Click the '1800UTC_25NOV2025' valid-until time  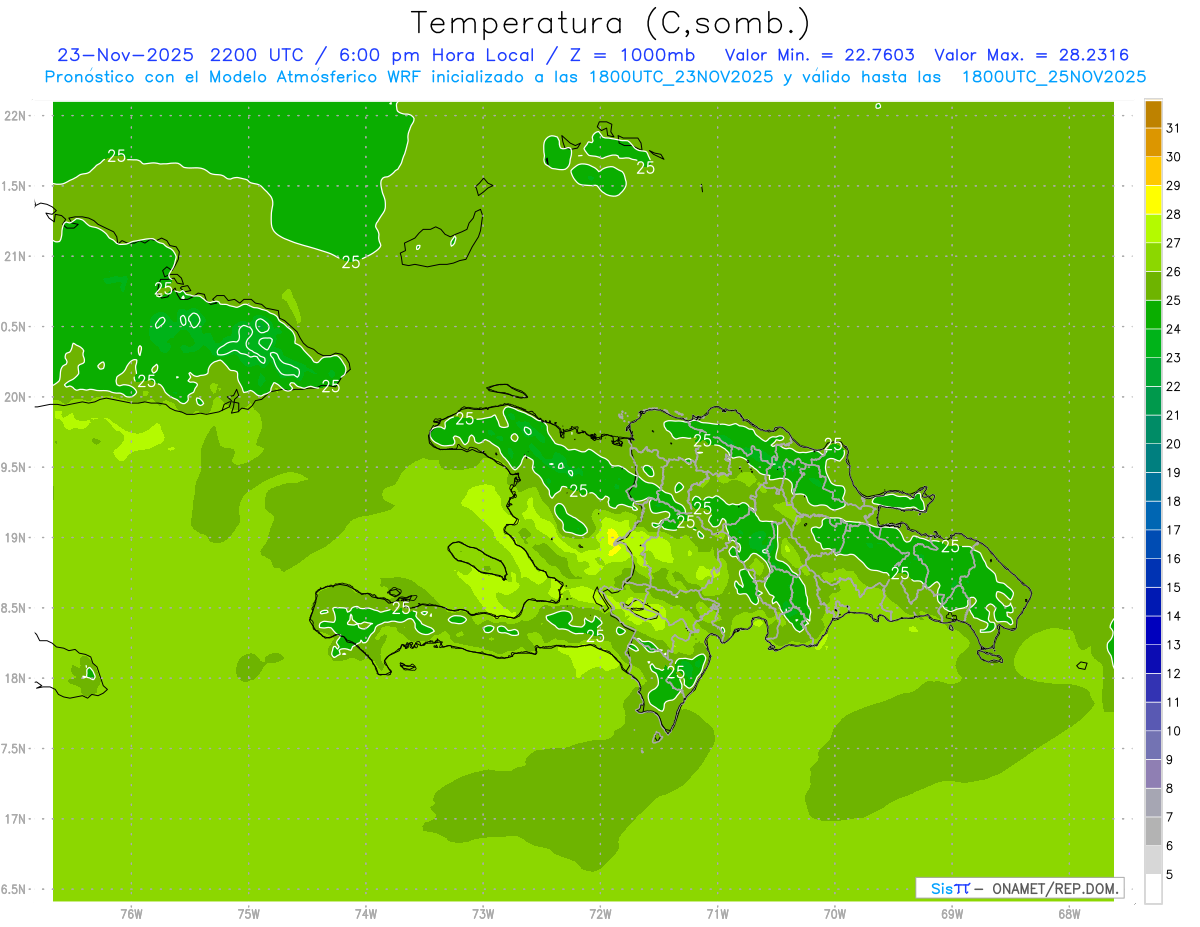coord(1053,77)
